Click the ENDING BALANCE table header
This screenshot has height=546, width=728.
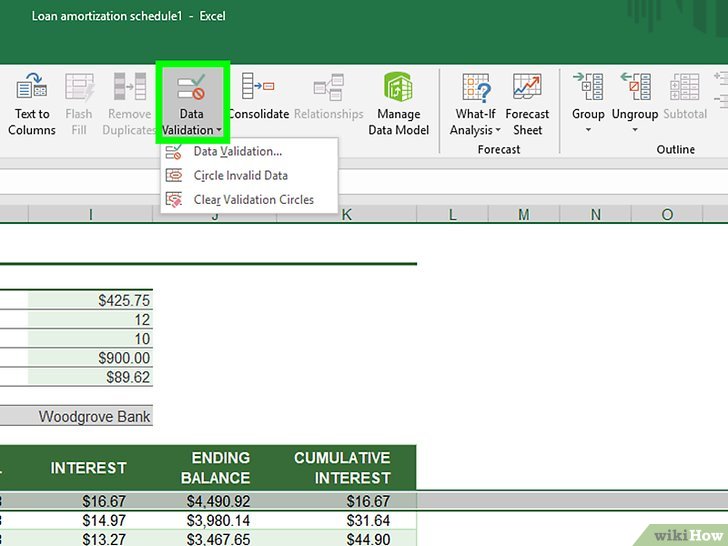click(216, 468)
